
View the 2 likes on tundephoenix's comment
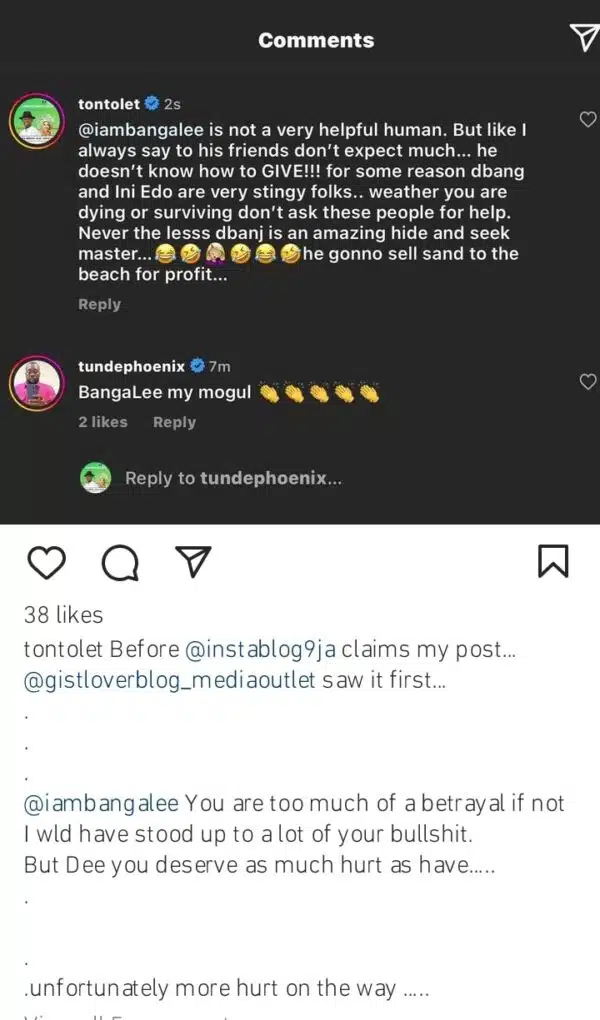click(x=103, y=422)
